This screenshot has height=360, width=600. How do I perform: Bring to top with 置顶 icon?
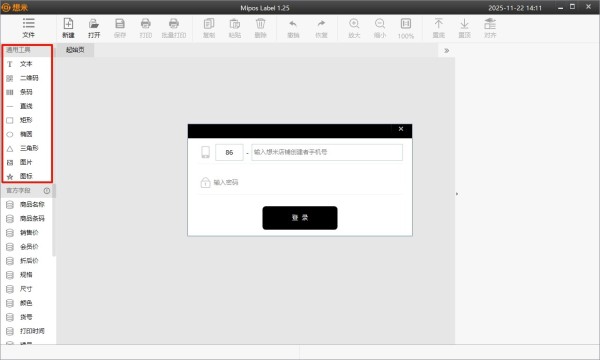coord(464,24)
